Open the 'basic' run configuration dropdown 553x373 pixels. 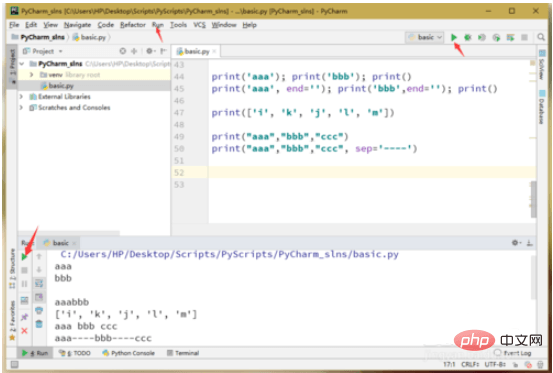[425, 37]
